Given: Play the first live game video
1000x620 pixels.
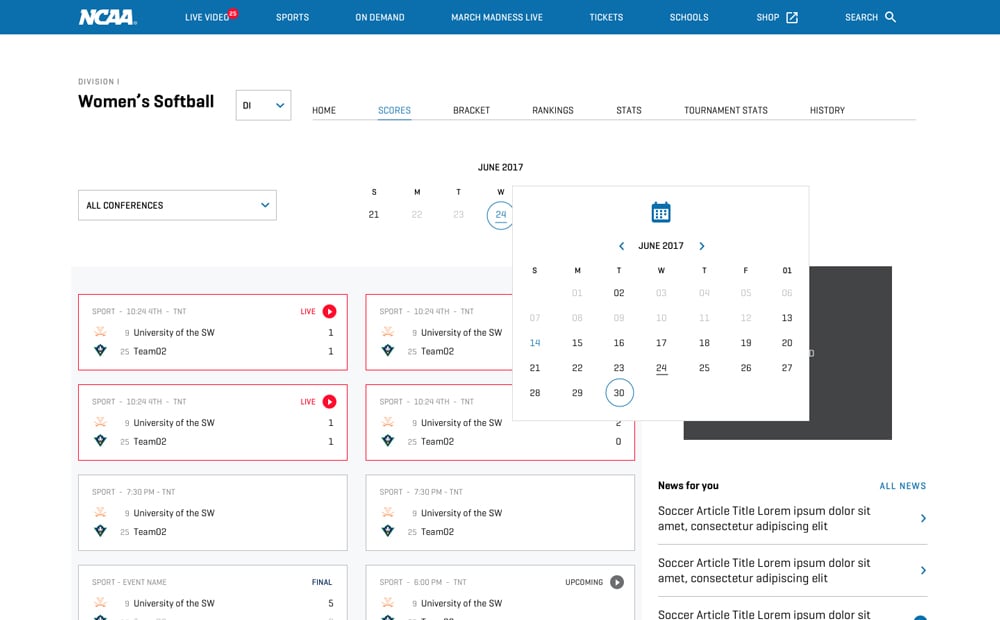Looking at the screenshot, I should click(329, 311).
